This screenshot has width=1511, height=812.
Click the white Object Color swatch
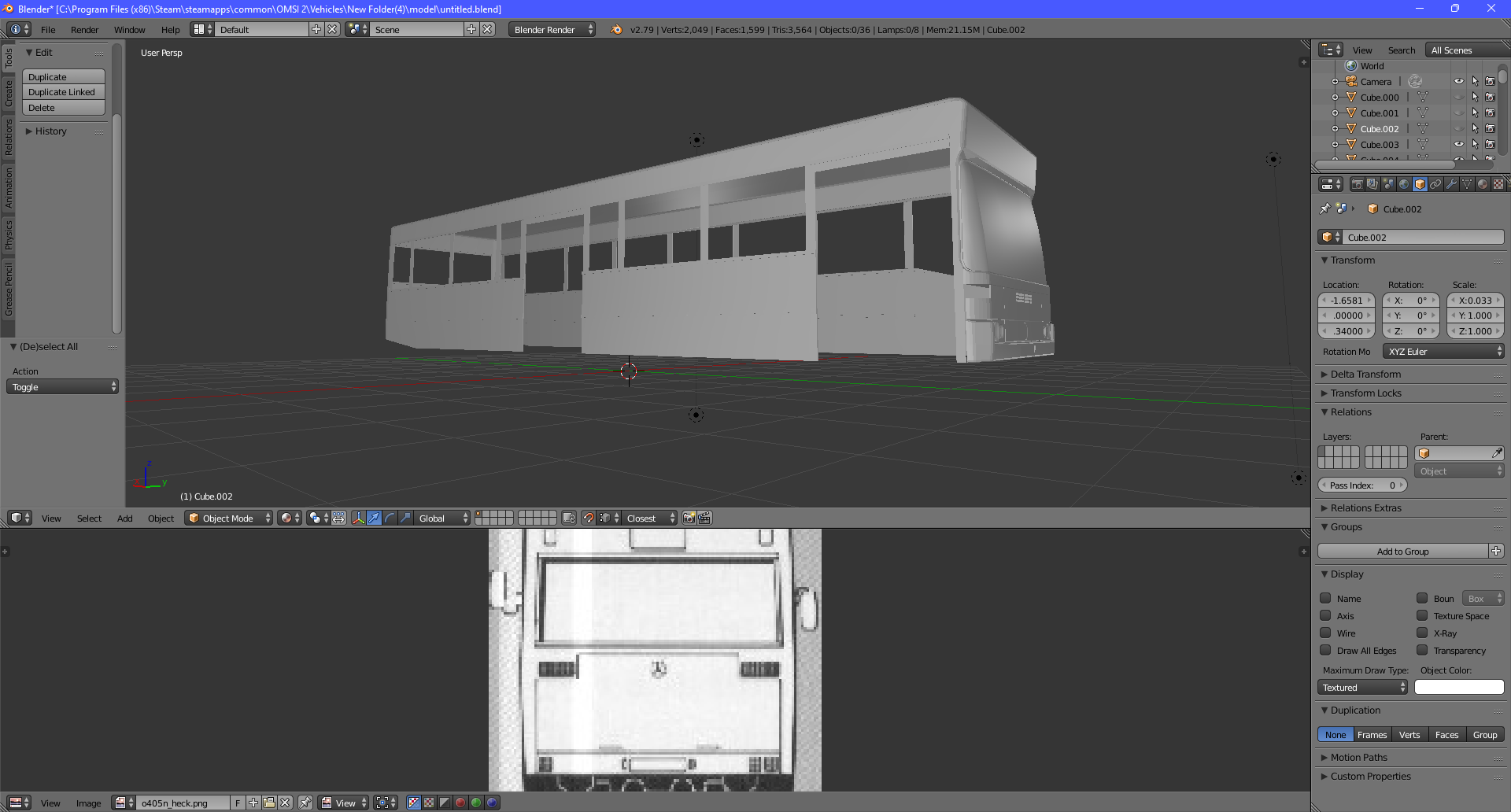1460,688
